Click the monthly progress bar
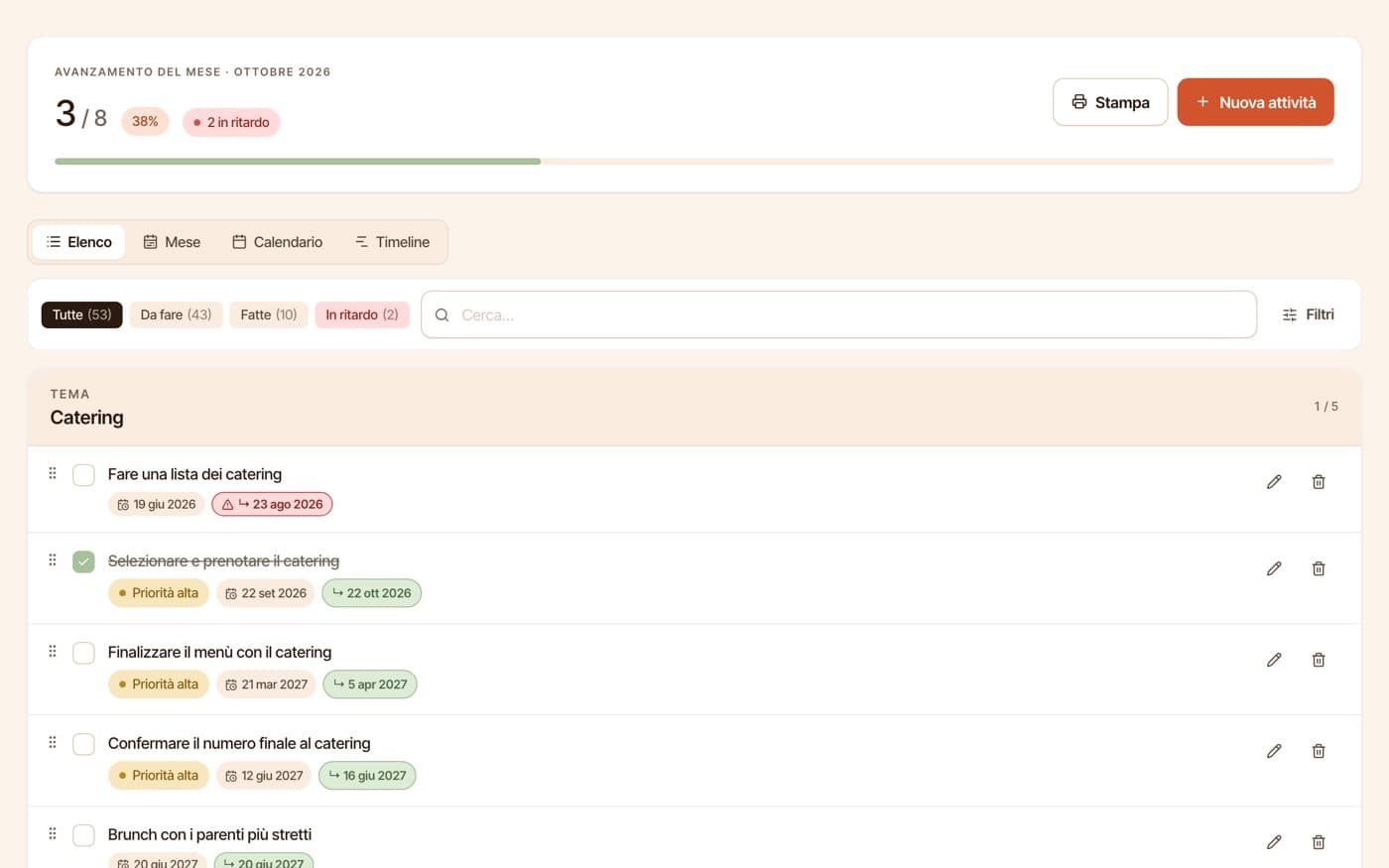1389x868 pixels. [694, 161]
